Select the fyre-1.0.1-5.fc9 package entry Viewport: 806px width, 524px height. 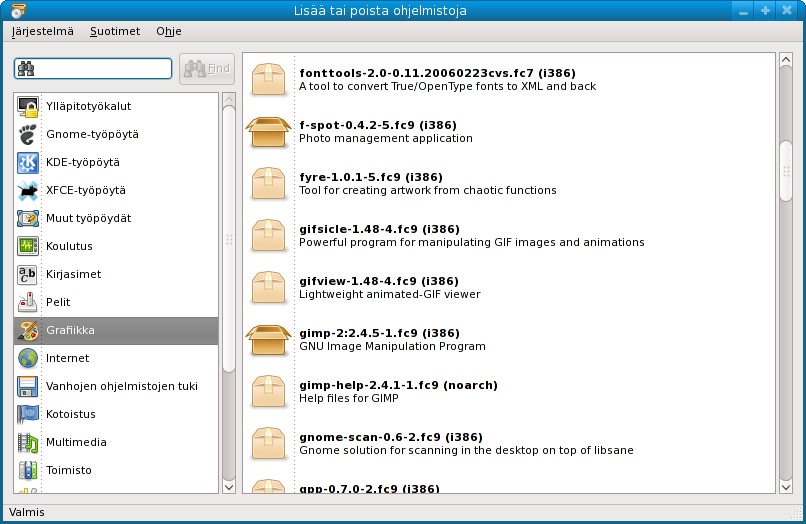[427, 183]
